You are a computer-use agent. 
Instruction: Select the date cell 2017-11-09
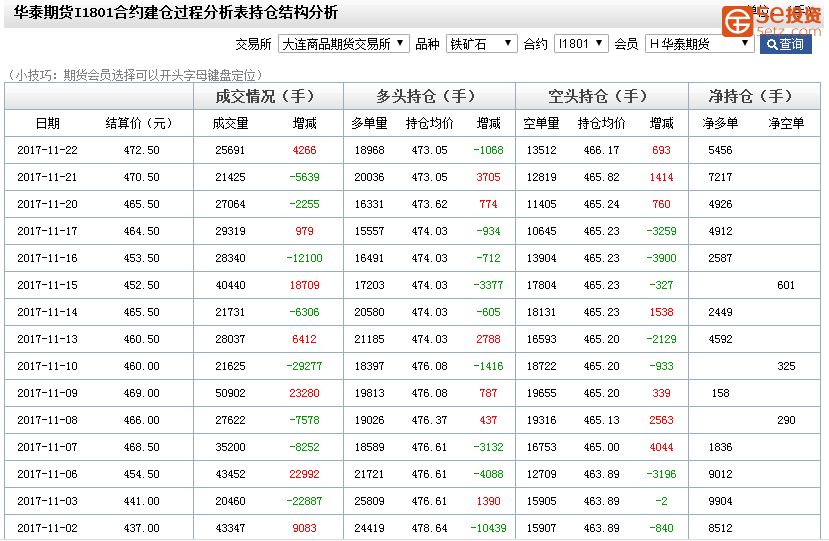tap(47, 393)
